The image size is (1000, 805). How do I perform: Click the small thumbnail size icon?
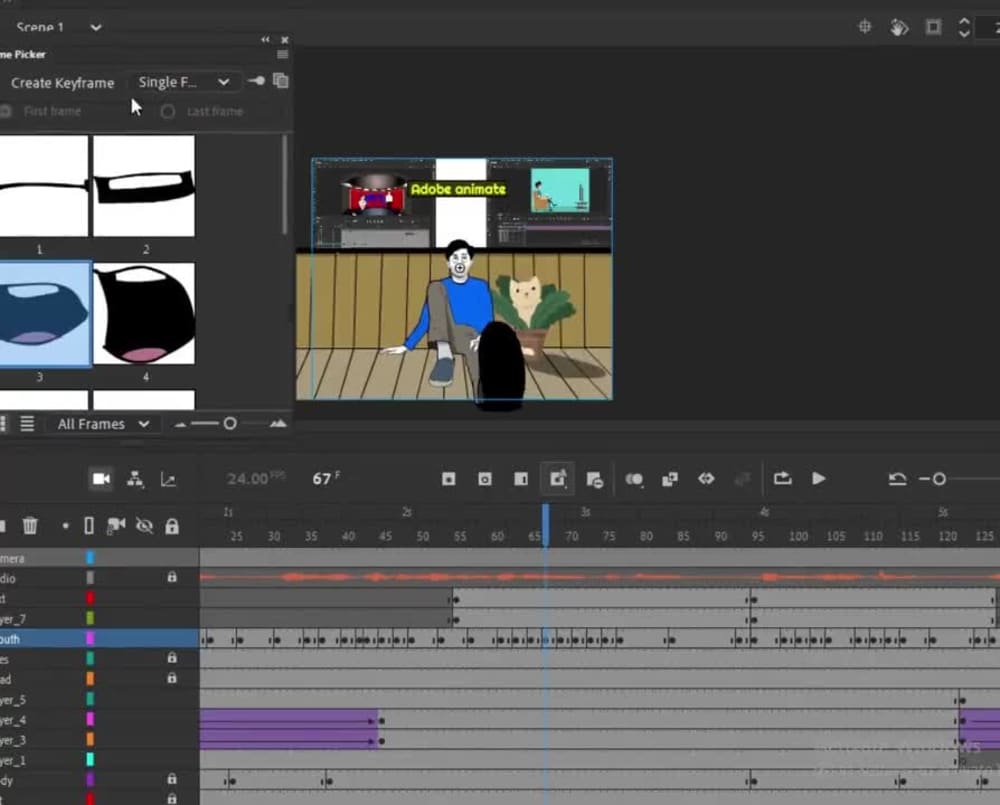[x=180, y=425]
